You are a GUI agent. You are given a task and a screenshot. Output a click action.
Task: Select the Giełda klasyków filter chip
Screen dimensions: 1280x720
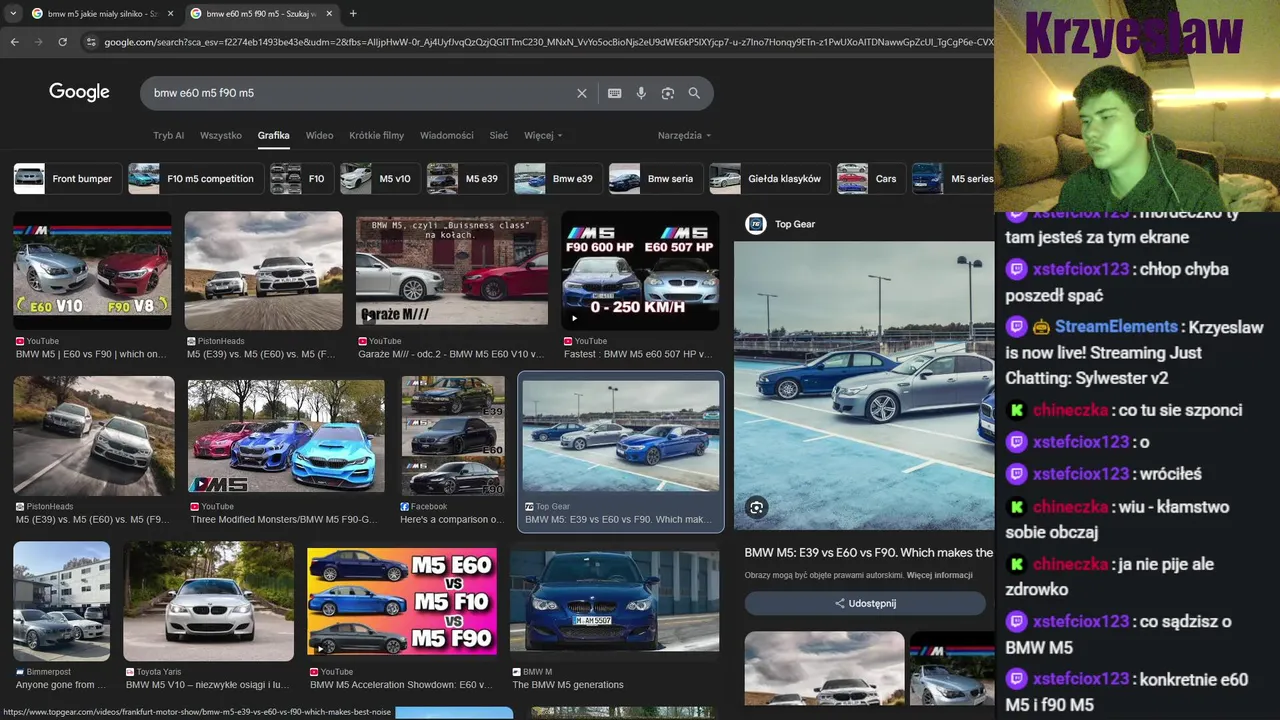point(770,179)
